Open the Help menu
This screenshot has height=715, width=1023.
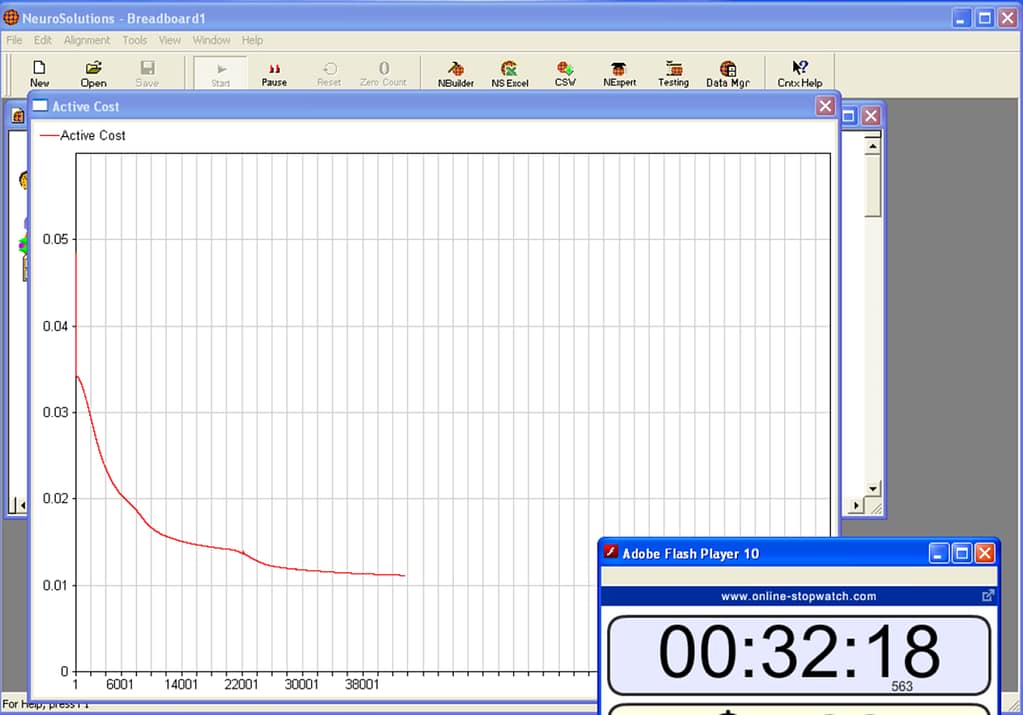[x=252, y=40]
